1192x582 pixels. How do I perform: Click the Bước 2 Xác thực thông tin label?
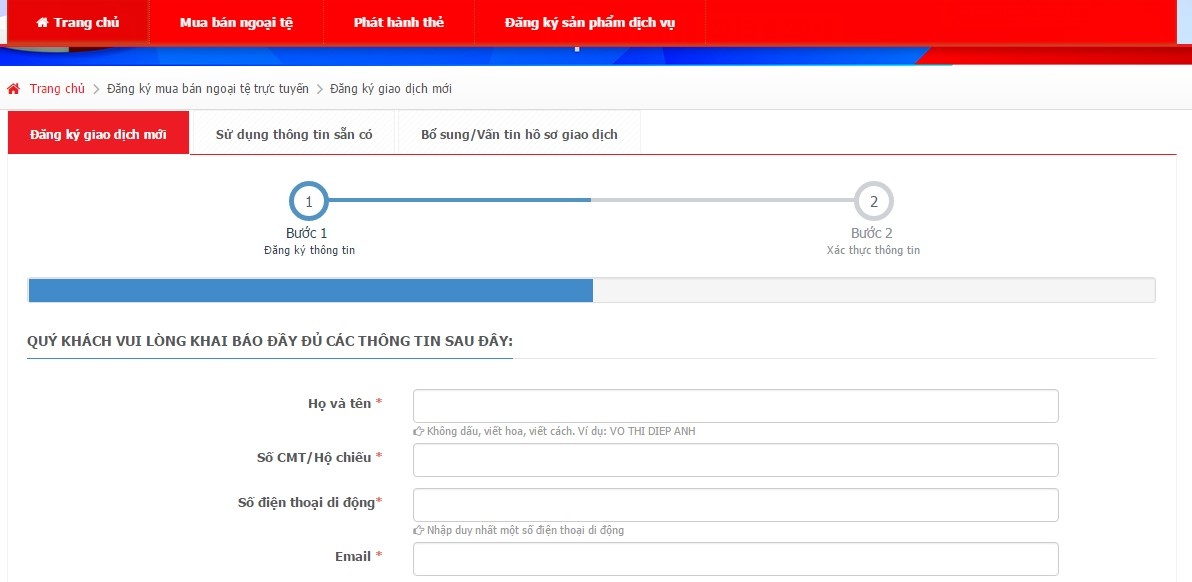tap(872, 241)
